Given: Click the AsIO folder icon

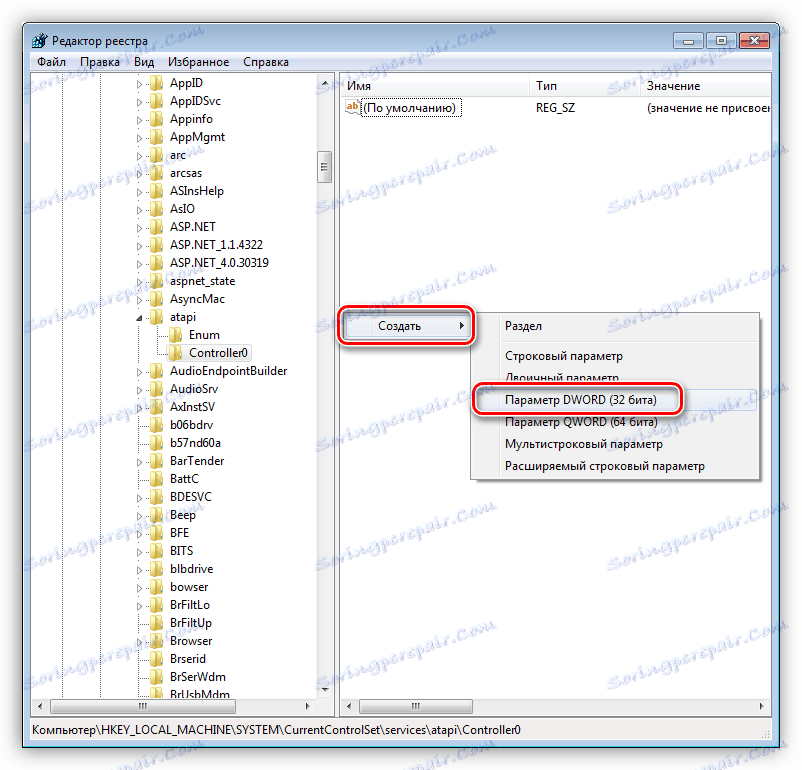Looking at the screenshot, I should pyautogui.click(x=157, y=209).
